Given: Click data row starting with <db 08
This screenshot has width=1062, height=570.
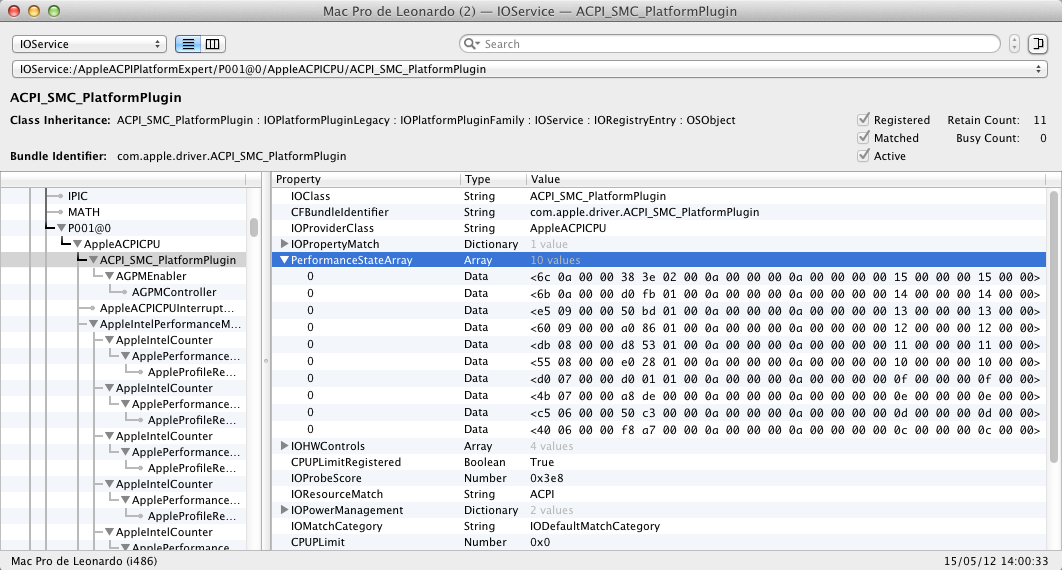Looking at the screenshot, I should [x=659, y=344].
